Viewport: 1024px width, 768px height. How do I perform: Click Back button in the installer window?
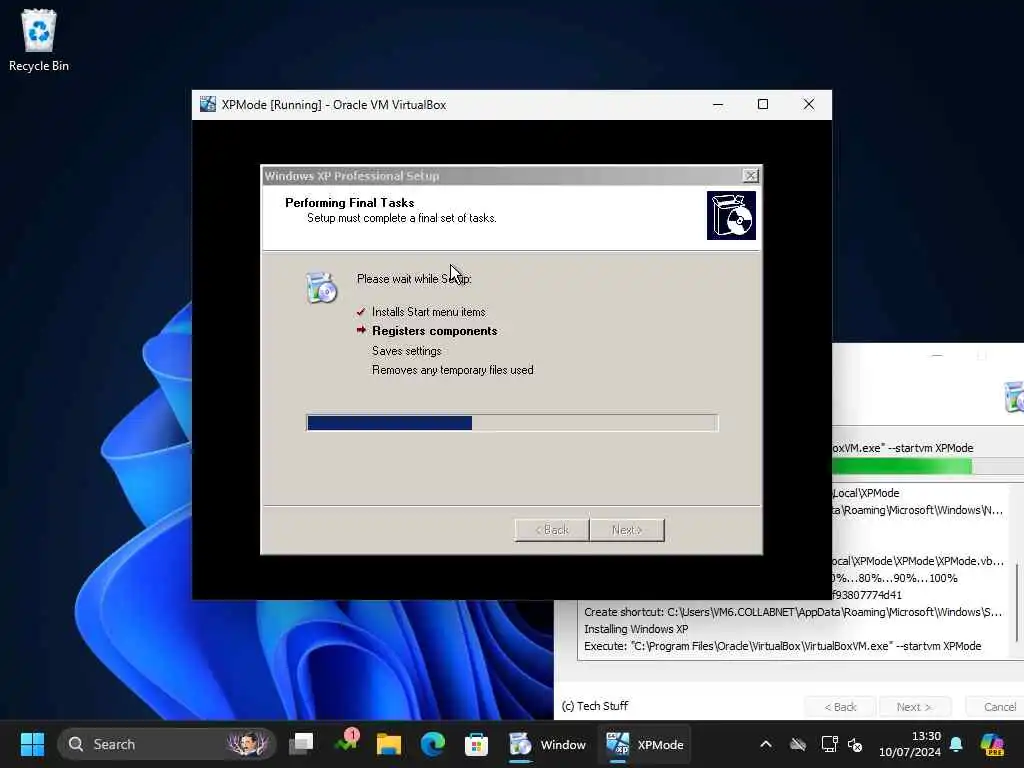tap(840, 707)
